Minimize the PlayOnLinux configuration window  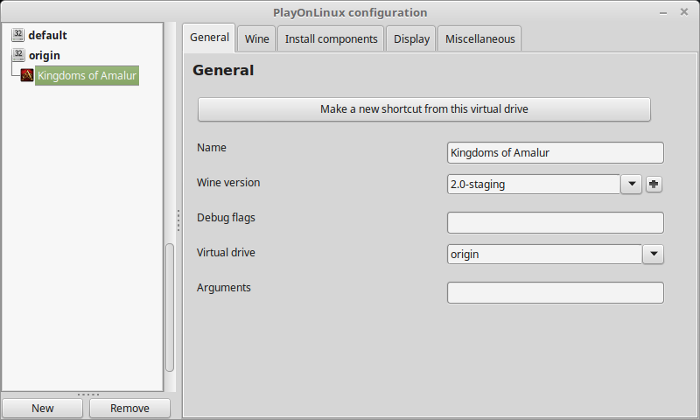(663, 12)
